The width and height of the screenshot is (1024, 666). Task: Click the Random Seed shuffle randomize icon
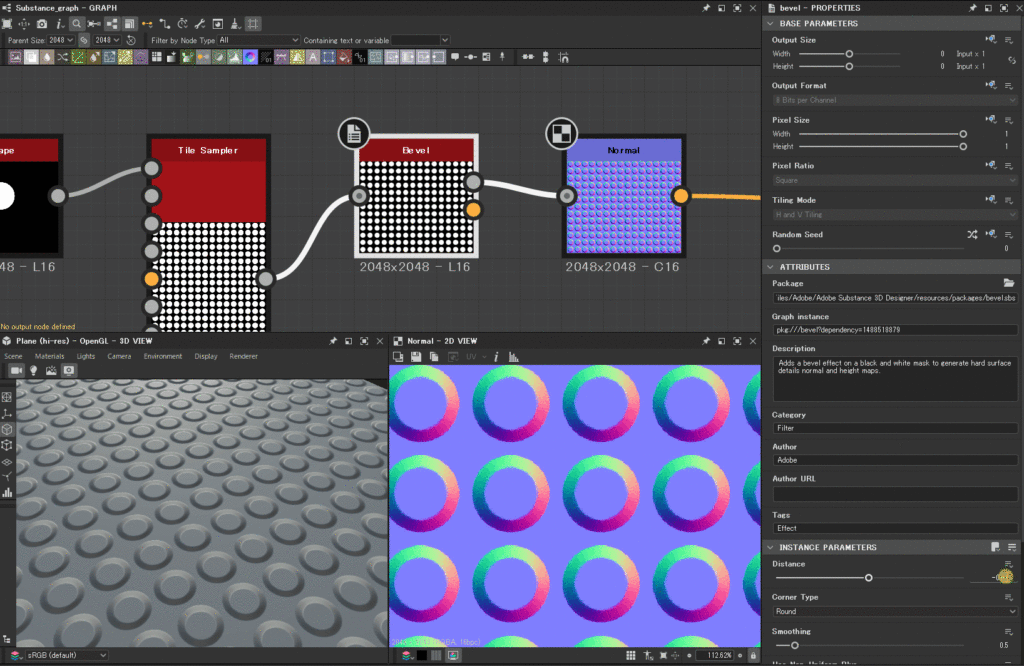972,234
